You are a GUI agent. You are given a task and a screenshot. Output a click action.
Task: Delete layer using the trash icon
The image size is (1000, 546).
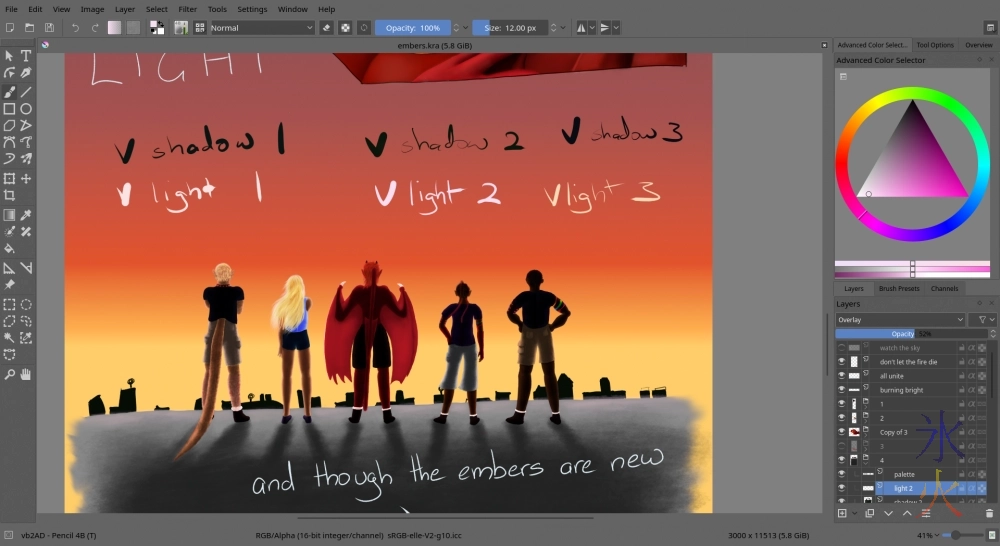click(x=989, y=513)
